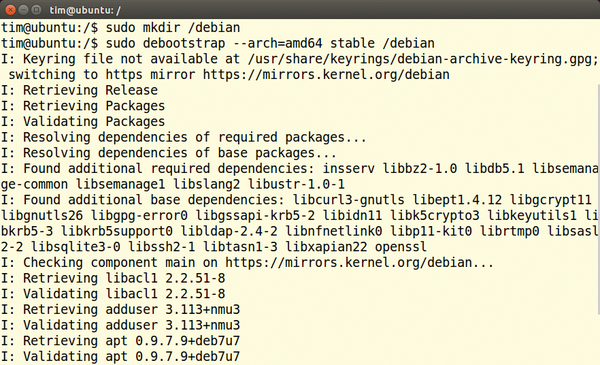Click the 'libcurl3-gnutls' package name
The width and height of the screenshot is (600, 365).
pos(349,200)
